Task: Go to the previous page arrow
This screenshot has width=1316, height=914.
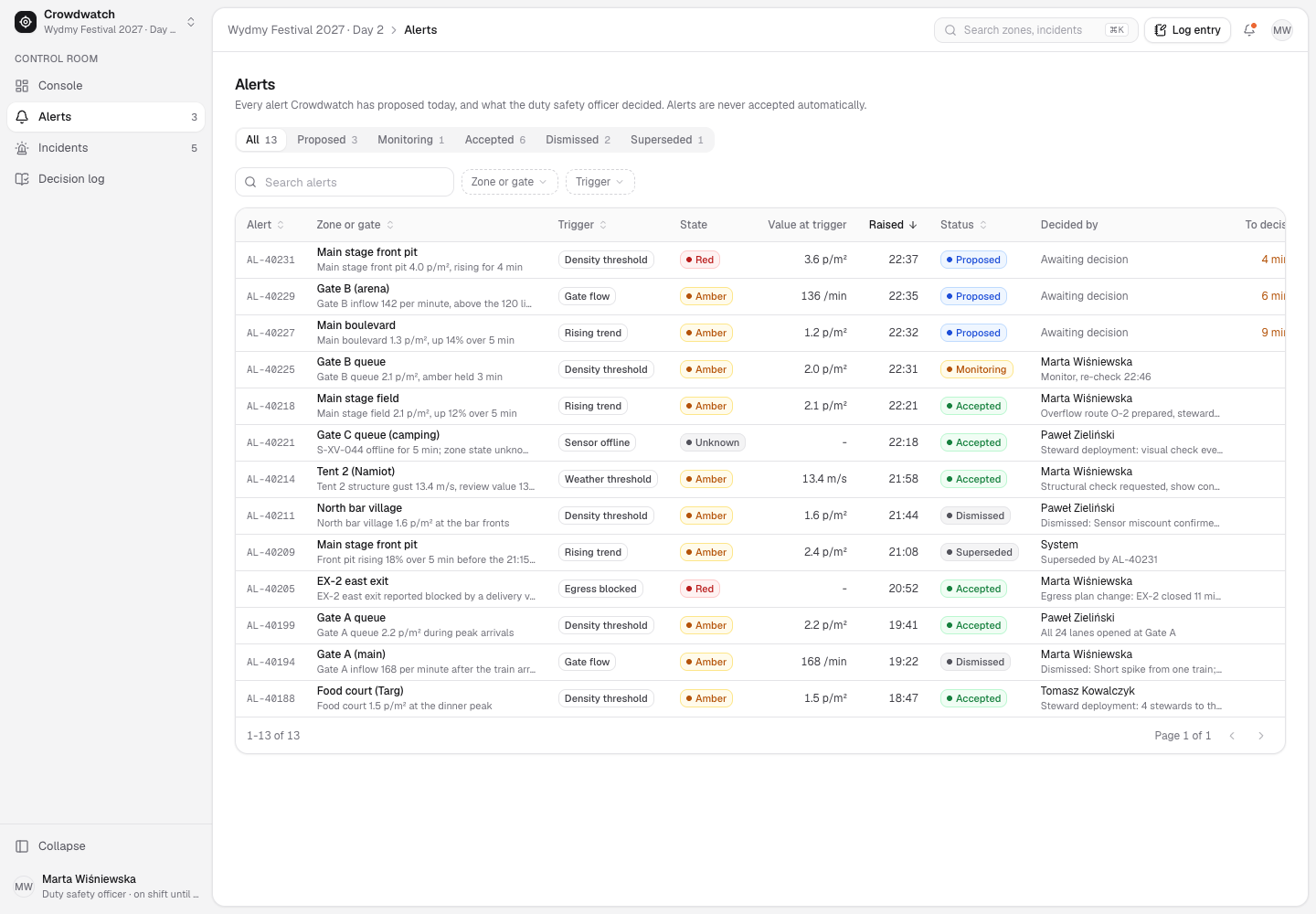Action: pyautogui.click(x=1232, y=736)
